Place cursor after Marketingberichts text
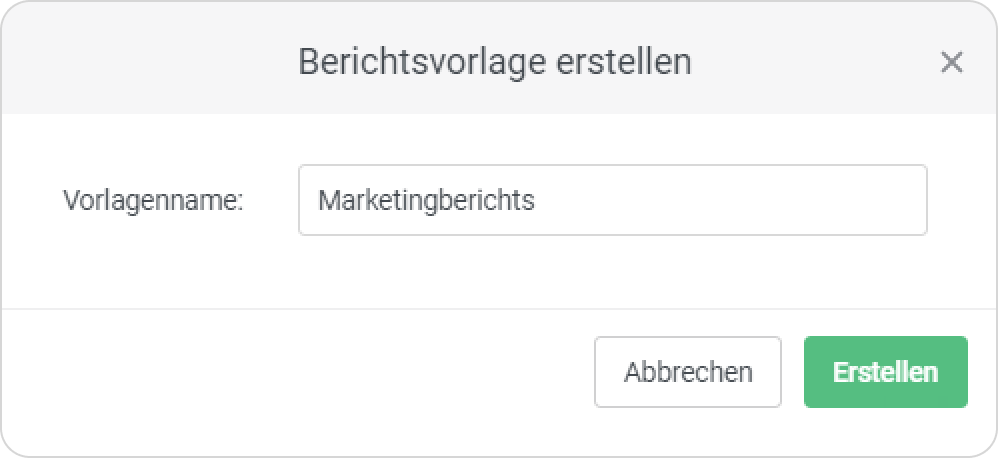998x458 pixels. tap(536, 200)
